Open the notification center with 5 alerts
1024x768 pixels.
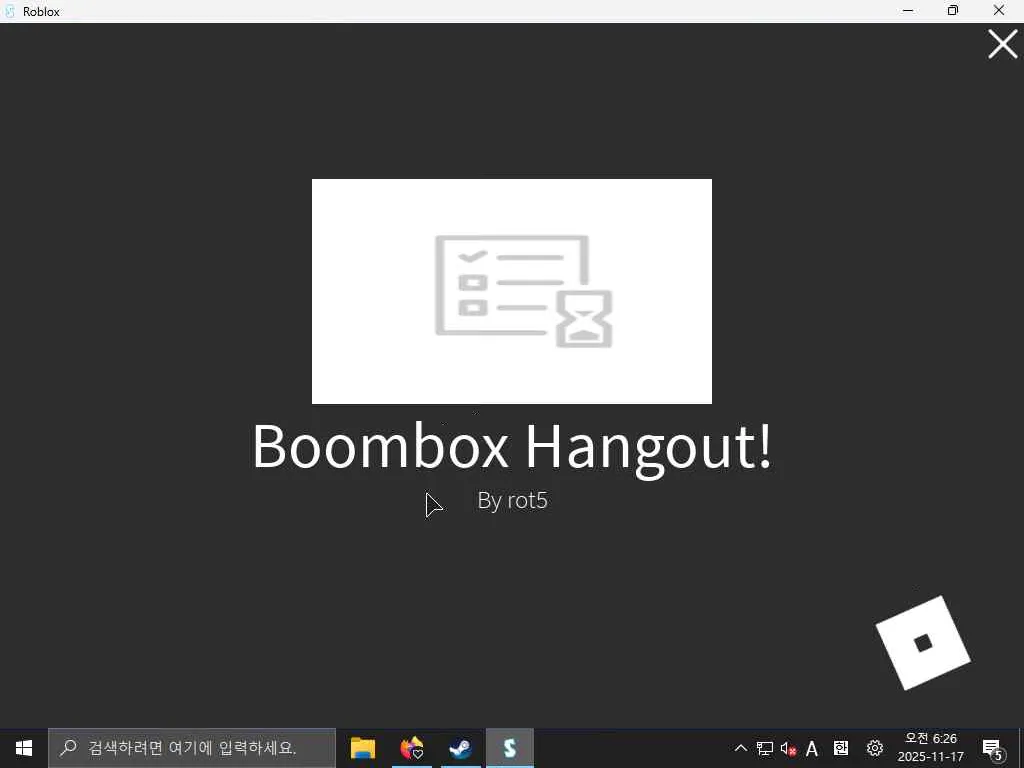point(993,748)
